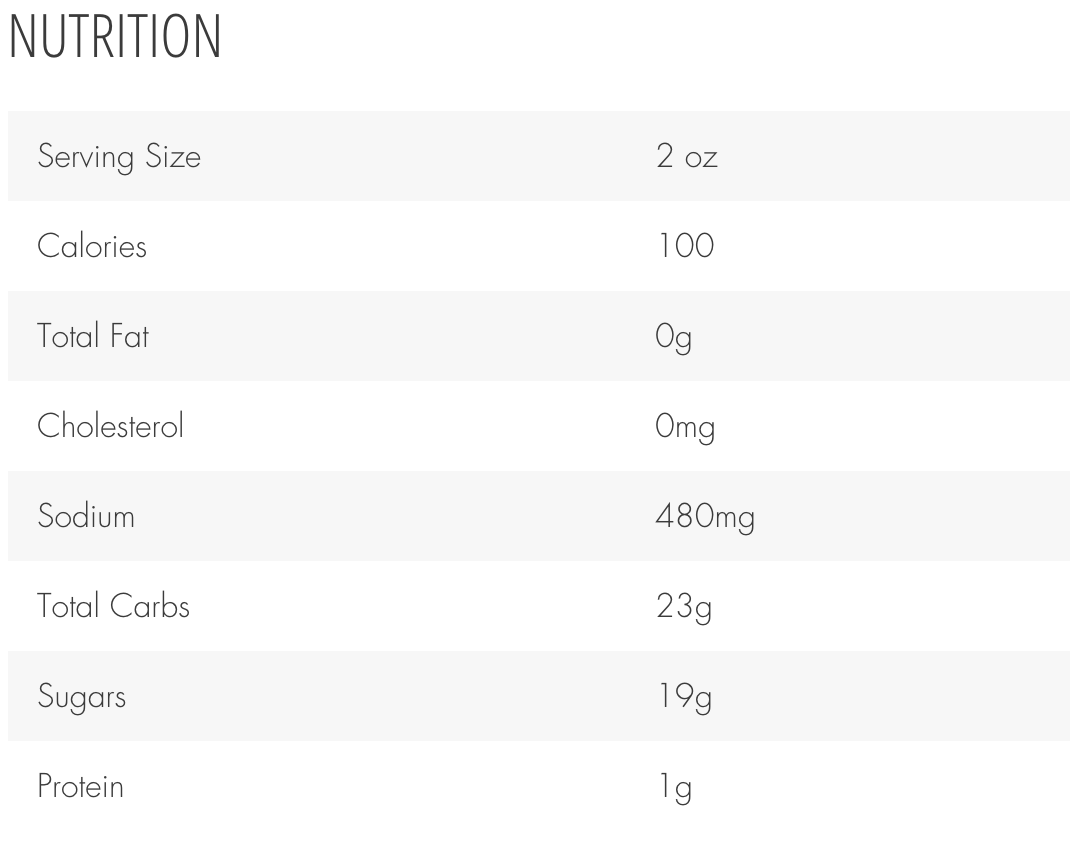Click the shaded Serving Size table row

coord(539,156)
